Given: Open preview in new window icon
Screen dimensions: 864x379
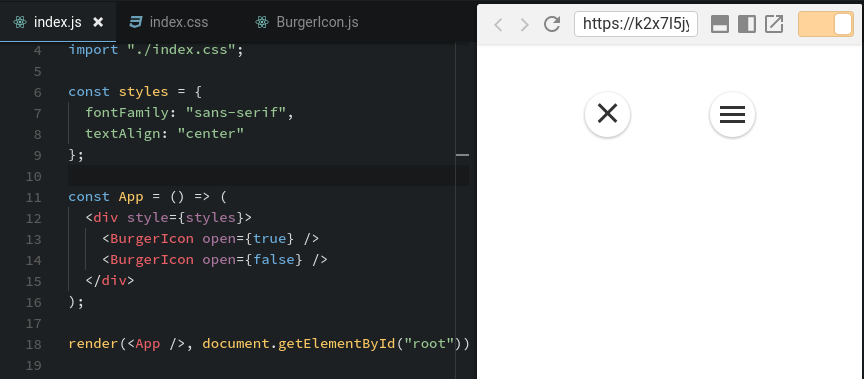Looking at the screenshot, I should (x=774, y=24).
